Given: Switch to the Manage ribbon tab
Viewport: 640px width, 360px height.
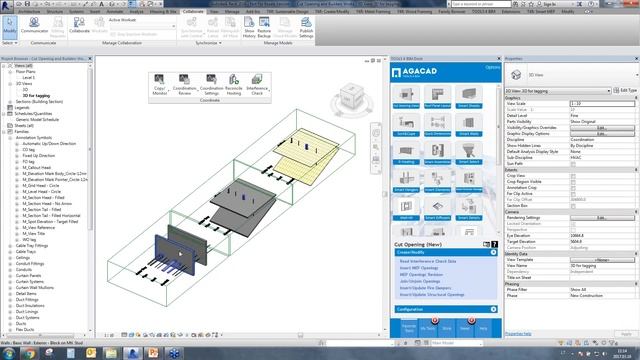Looking at the screenshot, I should tap(232, 12).
